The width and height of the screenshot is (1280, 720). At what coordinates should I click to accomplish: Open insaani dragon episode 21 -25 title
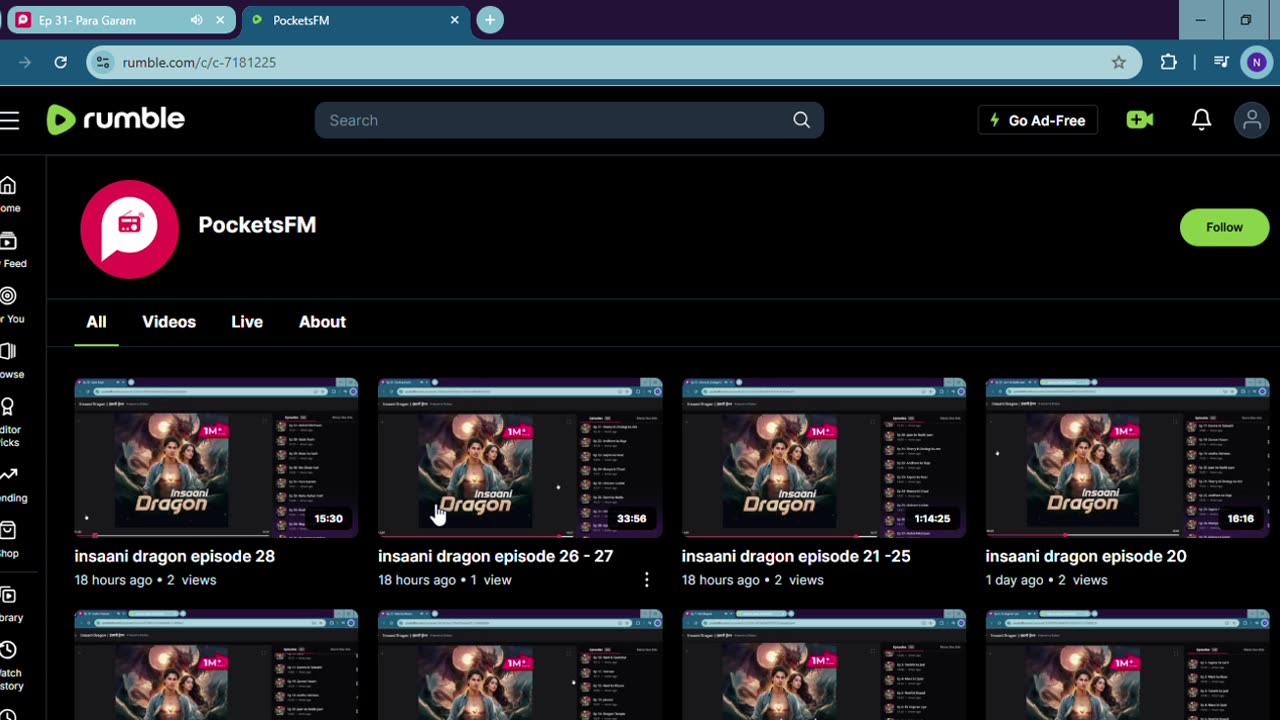[796, 556]
